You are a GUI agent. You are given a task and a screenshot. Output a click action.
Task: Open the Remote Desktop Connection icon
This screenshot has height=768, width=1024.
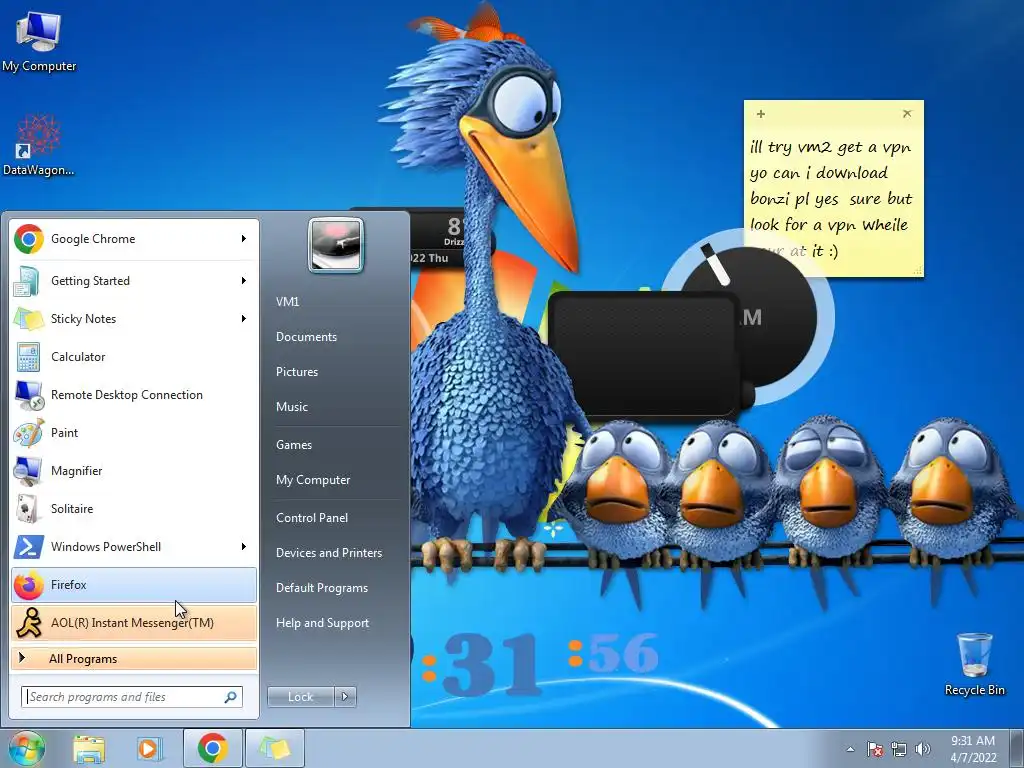click(29, 394)
